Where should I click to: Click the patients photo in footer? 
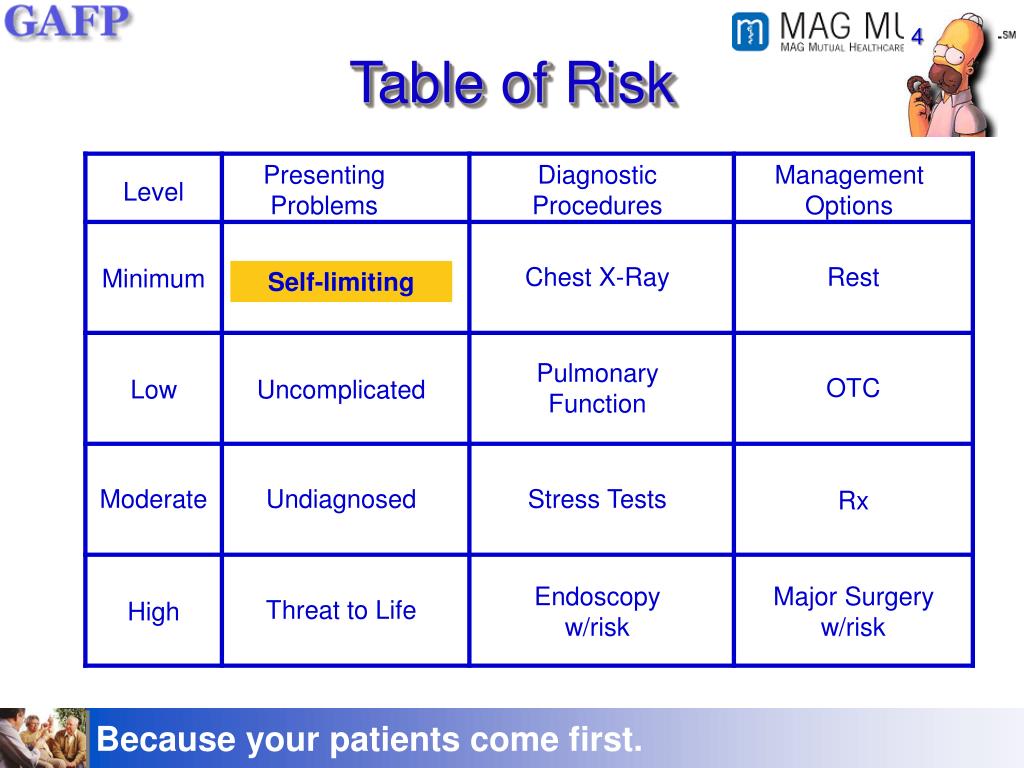coord(44,738)
